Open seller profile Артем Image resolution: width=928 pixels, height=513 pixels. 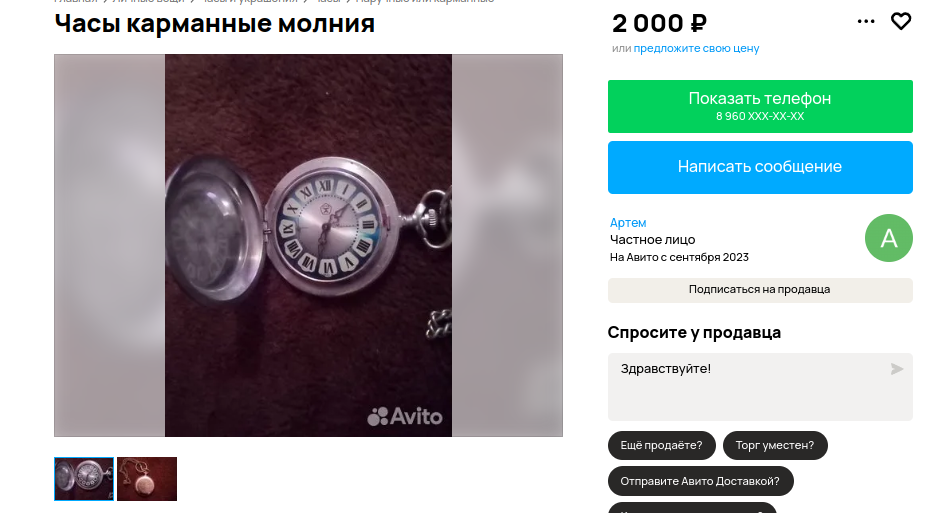pyautogui.click(x=628, y=223)
